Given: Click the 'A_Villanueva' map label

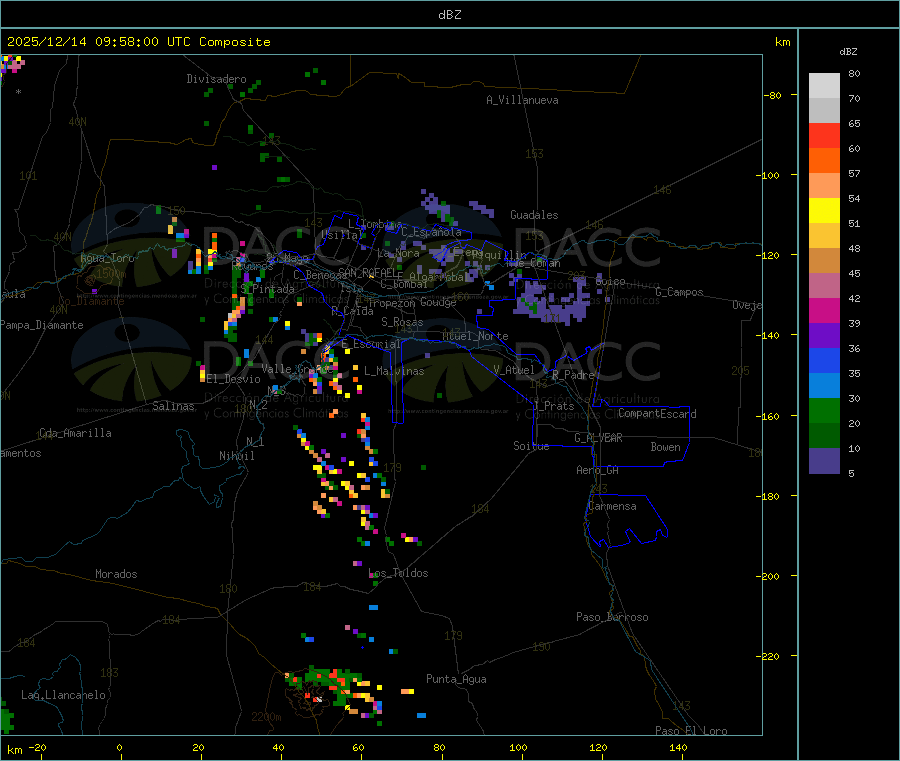Looking at the screenshot, I should tap(522, 100).
